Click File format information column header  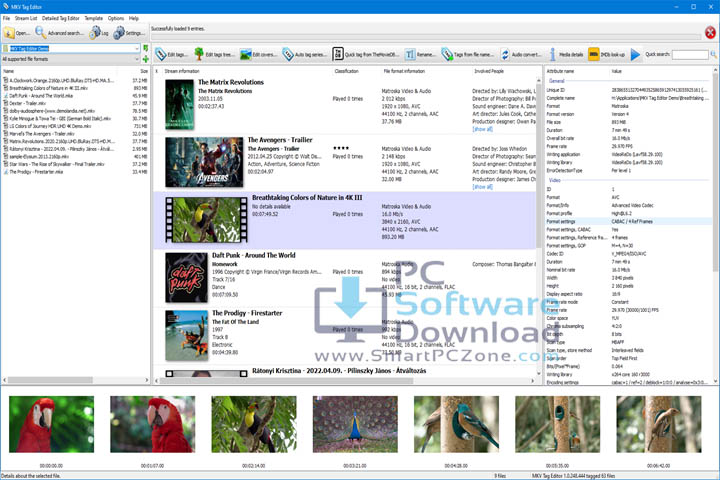[404, 71]
